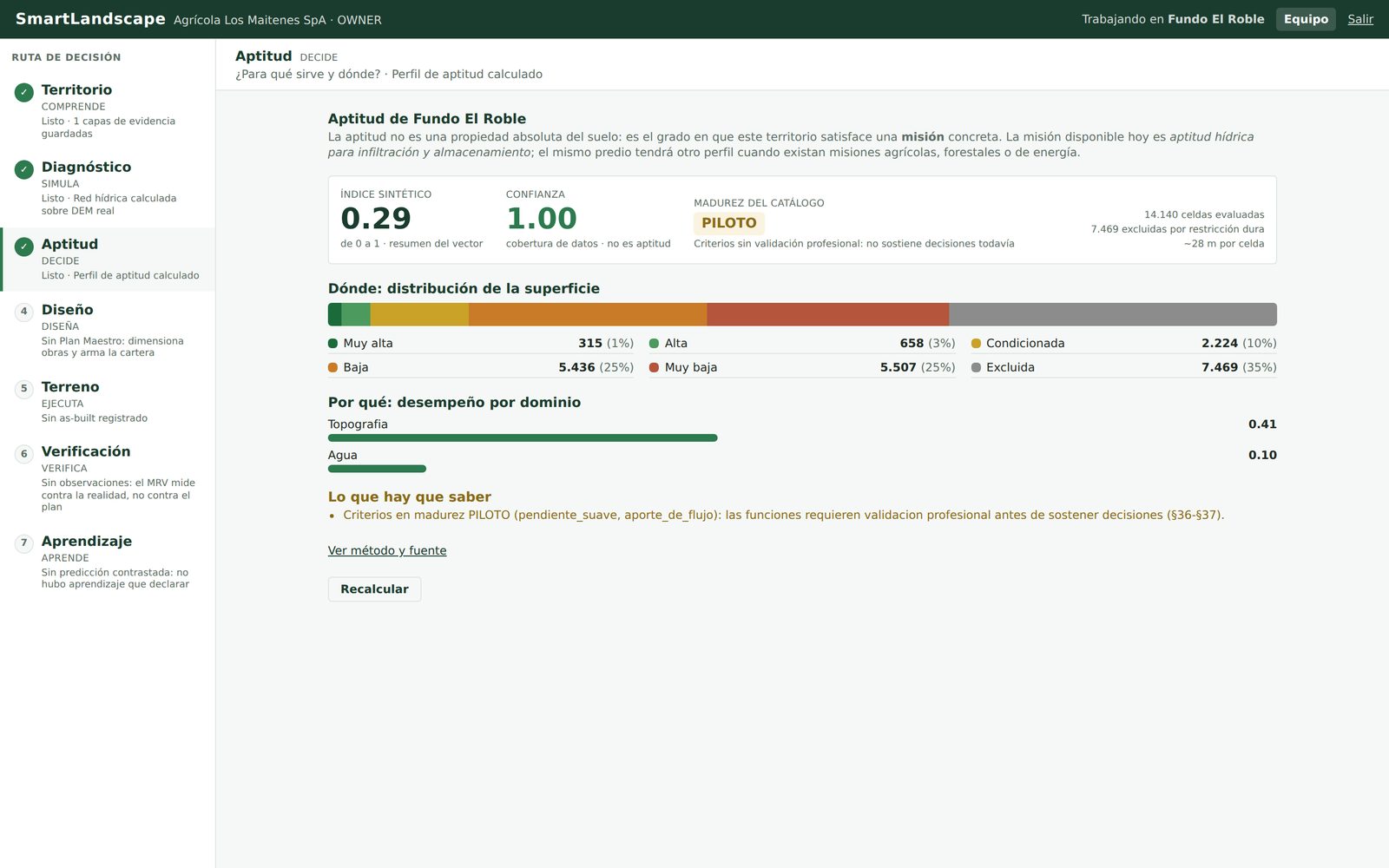
Task: Open the Diagnóstico step
Action: [x=108, y=188]
